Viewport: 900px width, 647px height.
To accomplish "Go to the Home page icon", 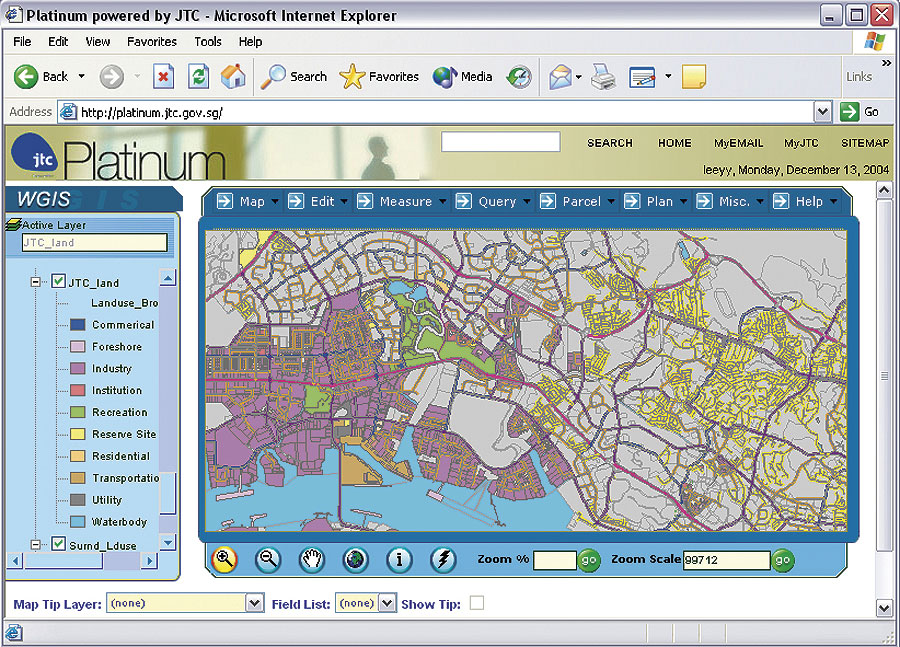I will coord(234,76).
